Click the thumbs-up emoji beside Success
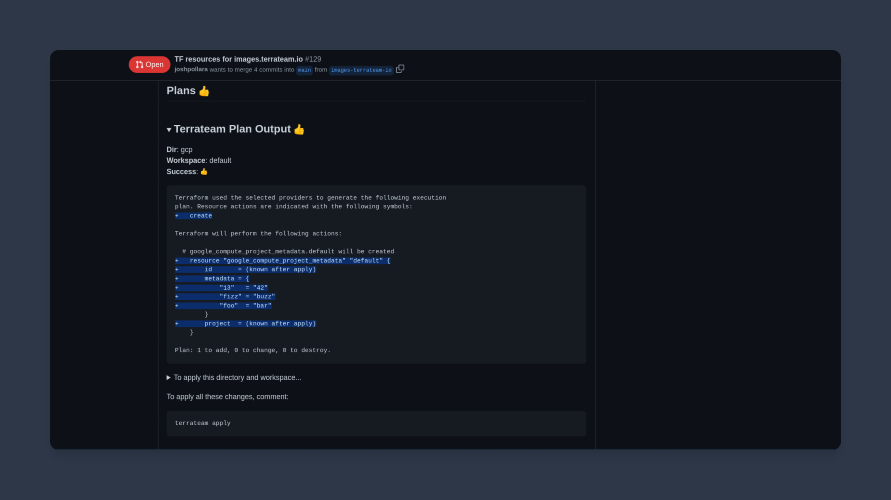 pyautogui.click(x=204, y=172)
